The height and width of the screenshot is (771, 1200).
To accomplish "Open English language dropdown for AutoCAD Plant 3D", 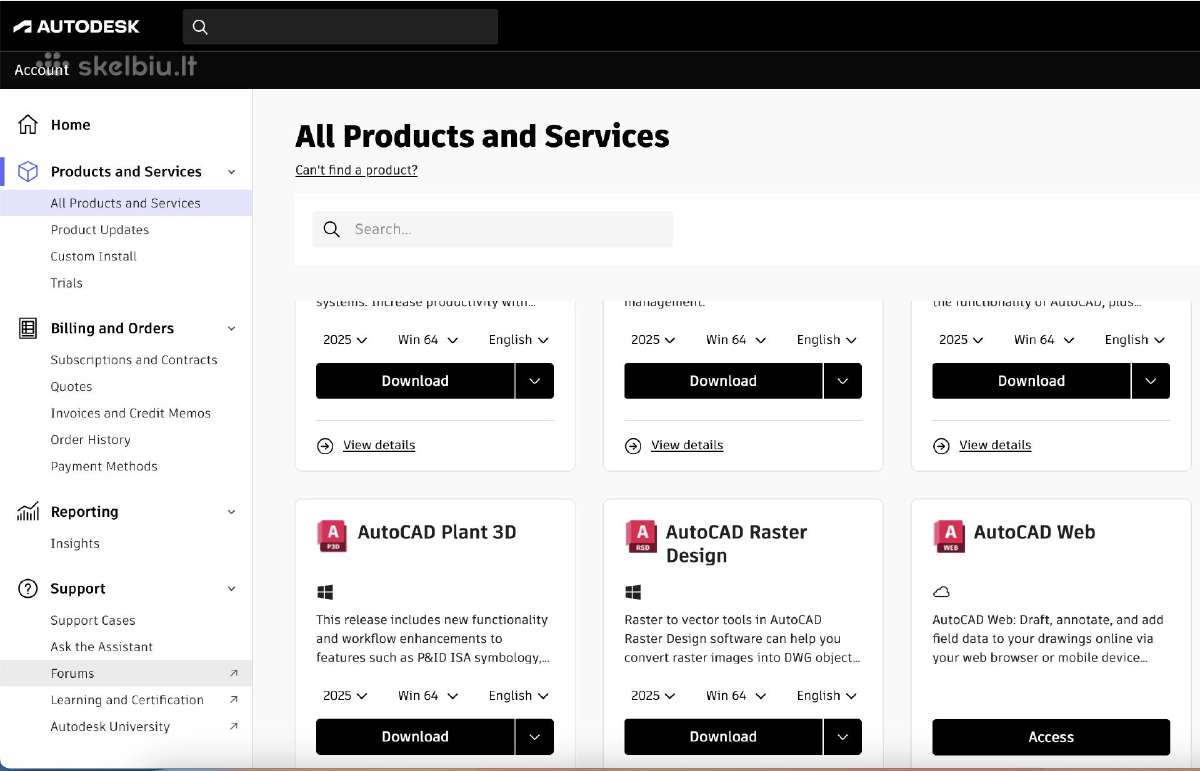I will click(519, 695).
